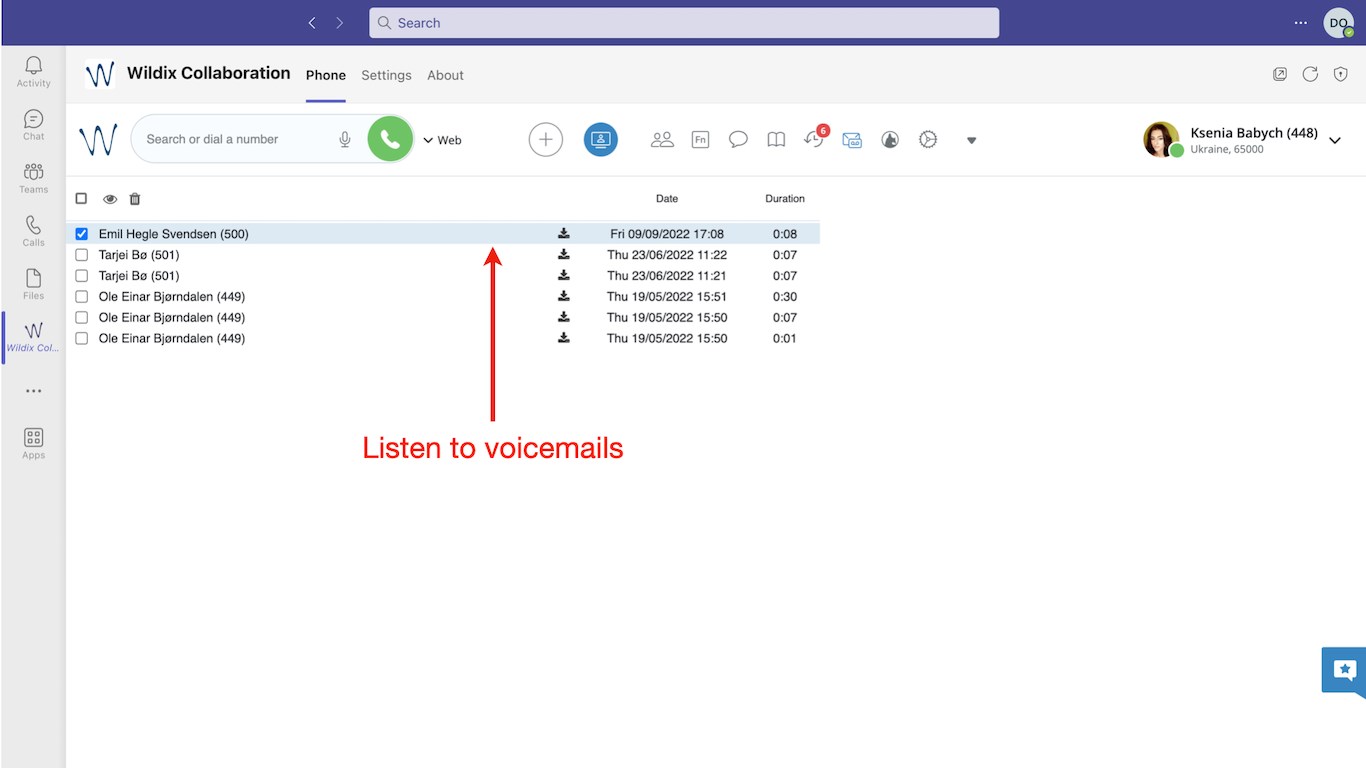Mark as read using the eye icon

coord(110,199)
